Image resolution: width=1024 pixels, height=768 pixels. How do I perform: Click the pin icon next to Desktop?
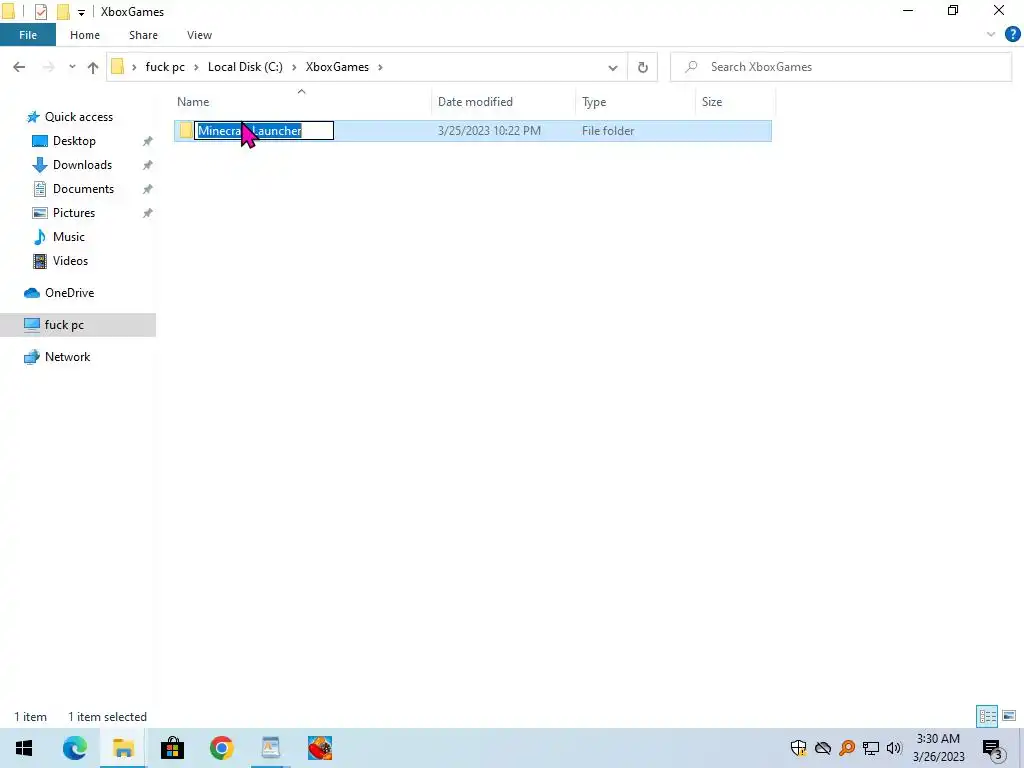(148, 141)
